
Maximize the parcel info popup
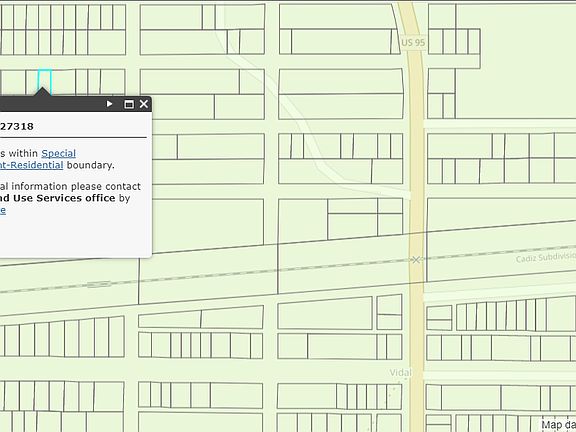click(x=129, y=104)
